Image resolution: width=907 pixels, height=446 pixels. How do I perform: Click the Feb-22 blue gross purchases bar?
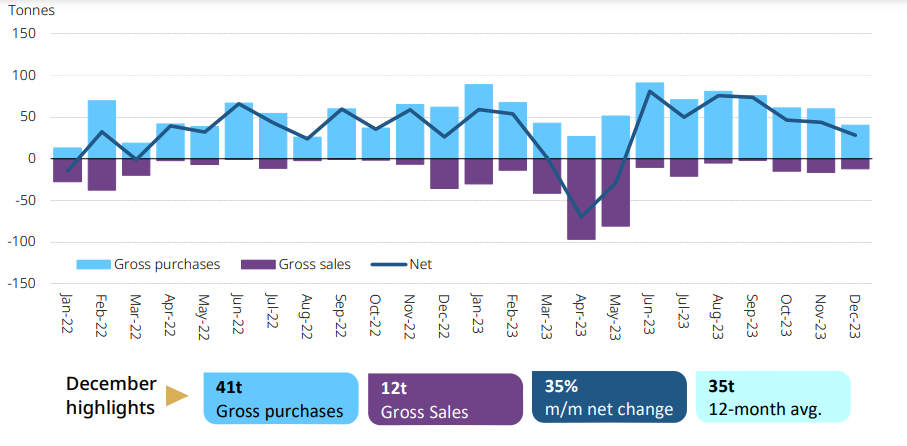tap(102, 128)
